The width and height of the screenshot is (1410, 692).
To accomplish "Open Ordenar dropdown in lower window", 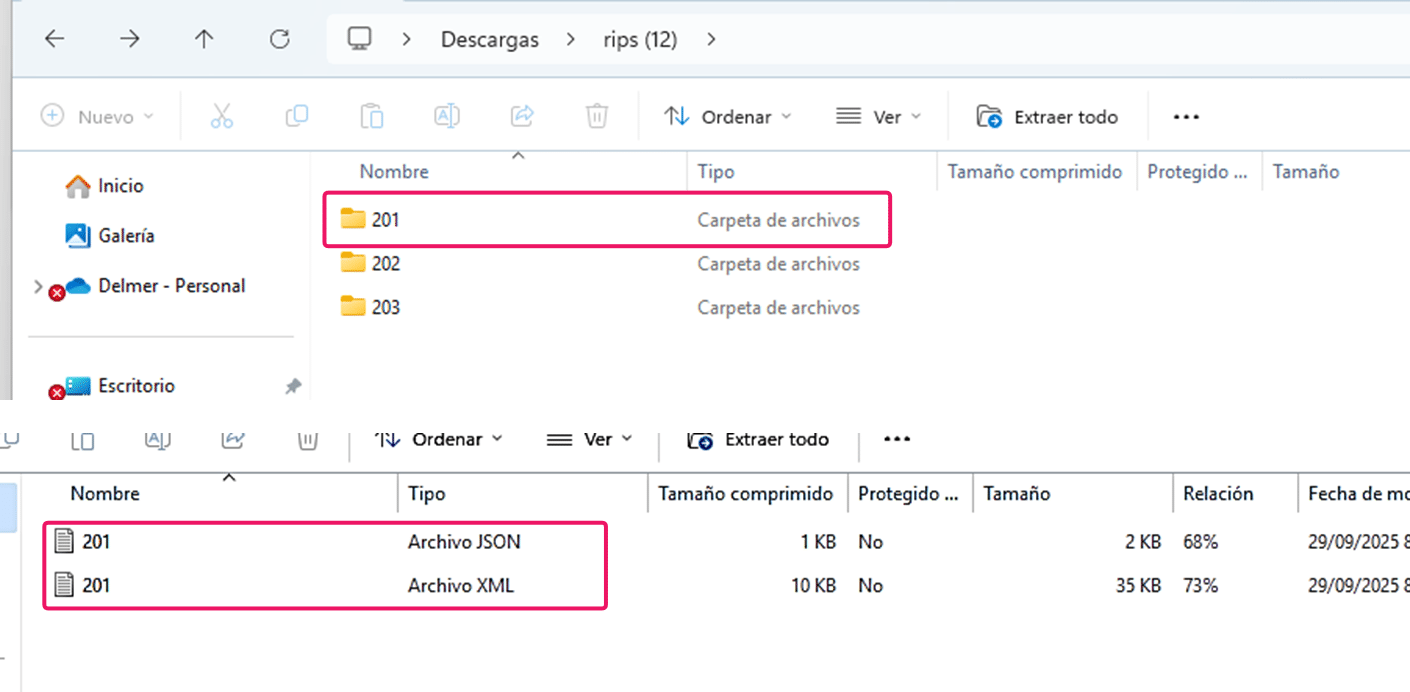I will (x=438, y=439).
